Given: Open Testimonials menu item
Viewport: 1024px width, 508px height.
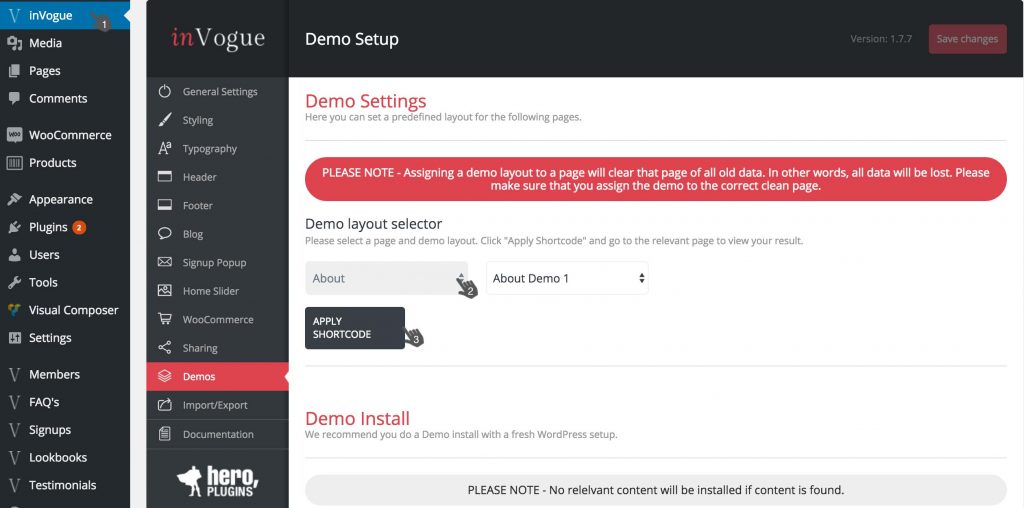Looking at the screenshot, I should click(65, 485).
